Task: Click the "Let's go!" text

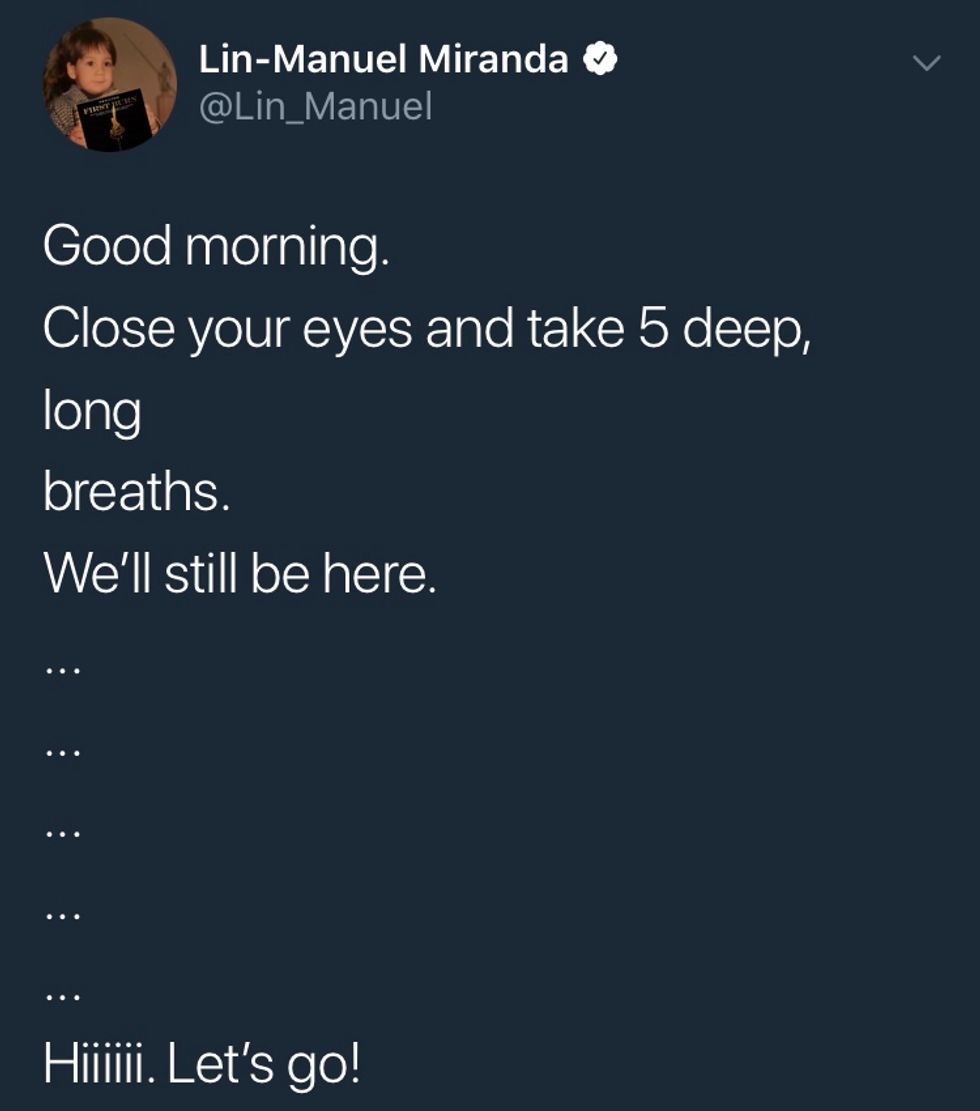Action: pyautogui.click(x=263, y=1066)
